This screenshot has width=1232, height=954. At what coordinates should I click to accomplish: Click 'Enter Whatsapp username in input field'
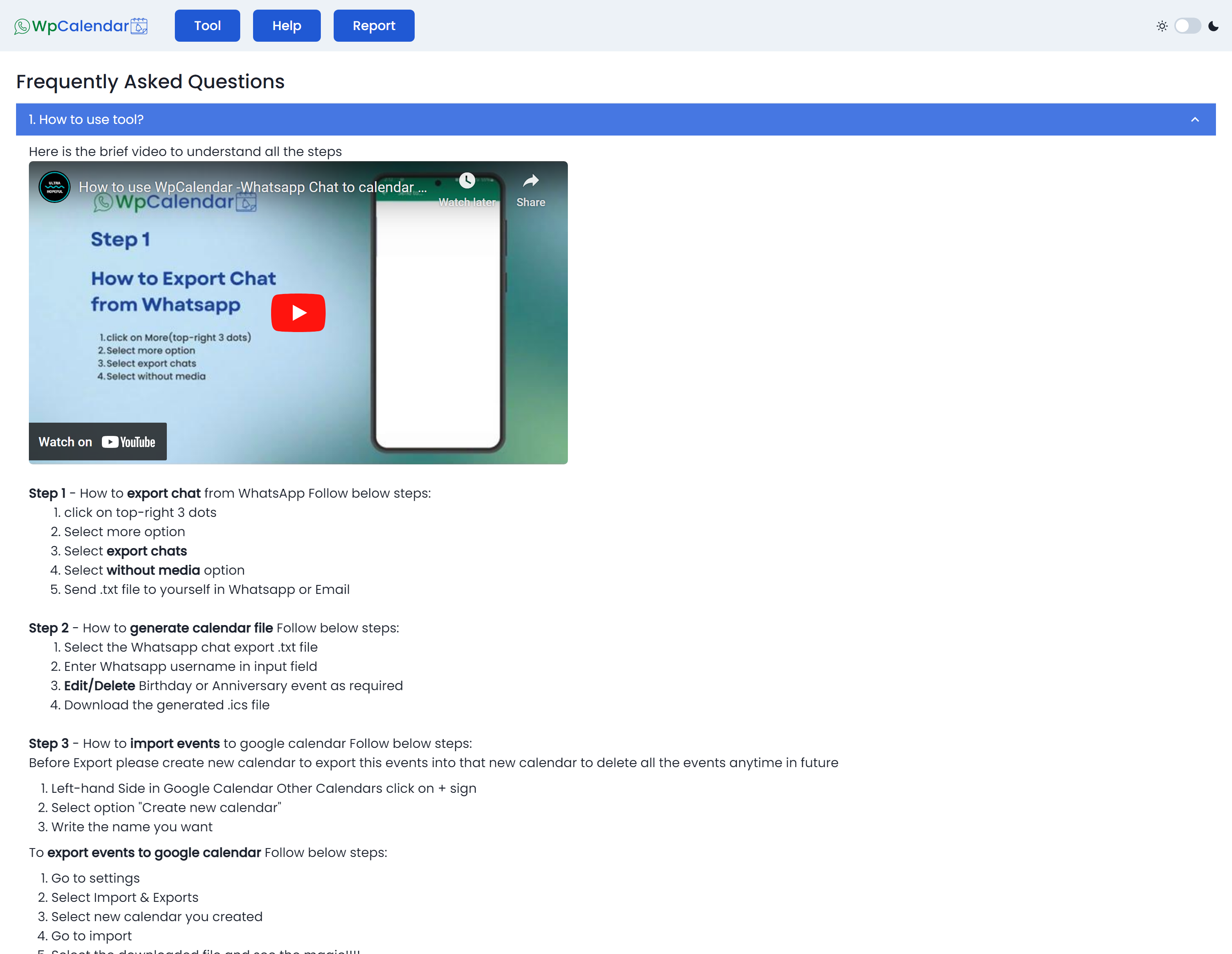pyautogui.click(x=190, y=666)
